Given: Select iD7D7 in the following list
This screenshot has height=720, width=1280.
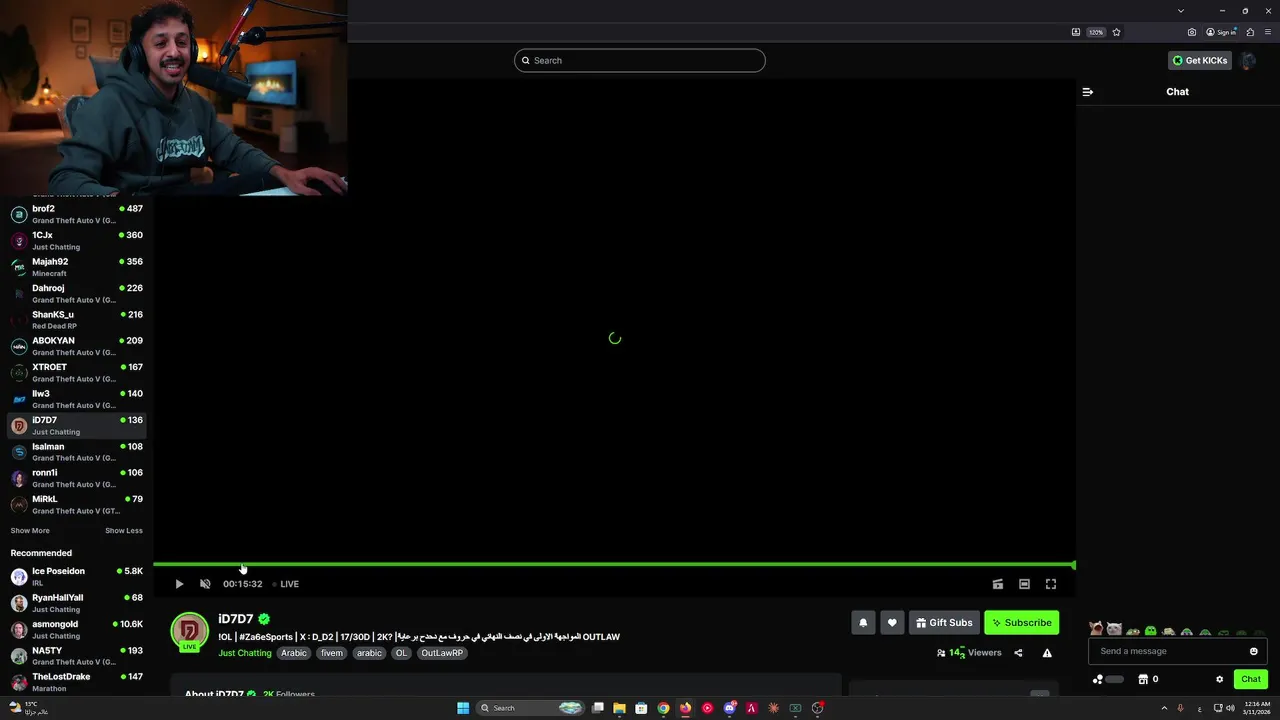Looking at the screenshot, I should pyautogui.click(x=76, y=426).
